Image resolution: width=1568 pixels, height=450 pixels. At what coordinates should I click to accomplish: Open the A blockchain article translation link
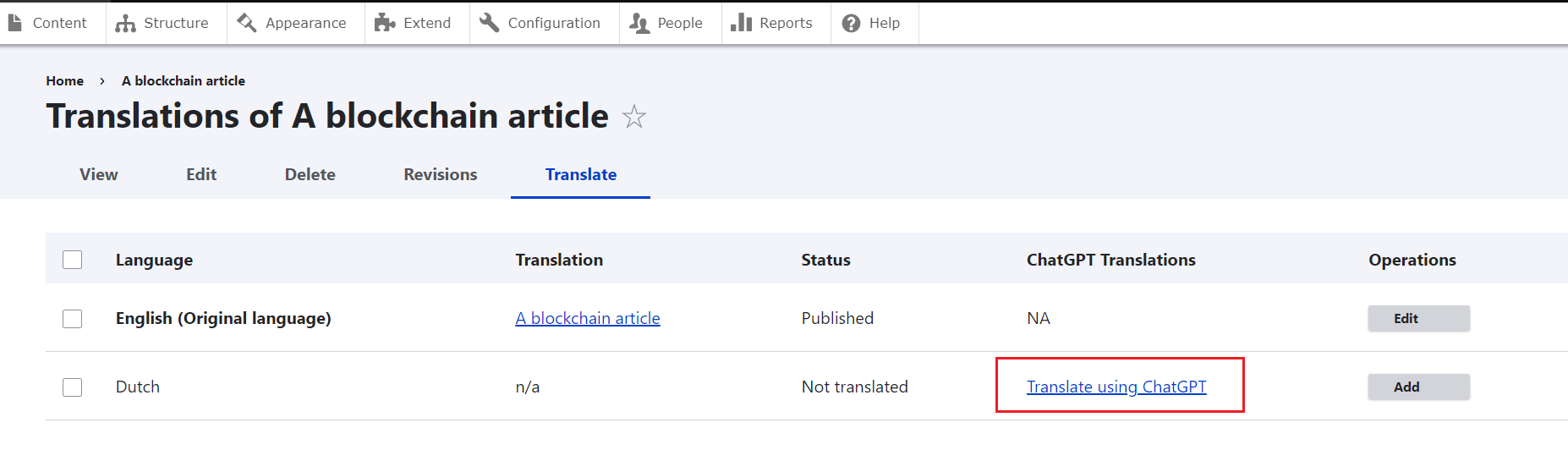588,318
